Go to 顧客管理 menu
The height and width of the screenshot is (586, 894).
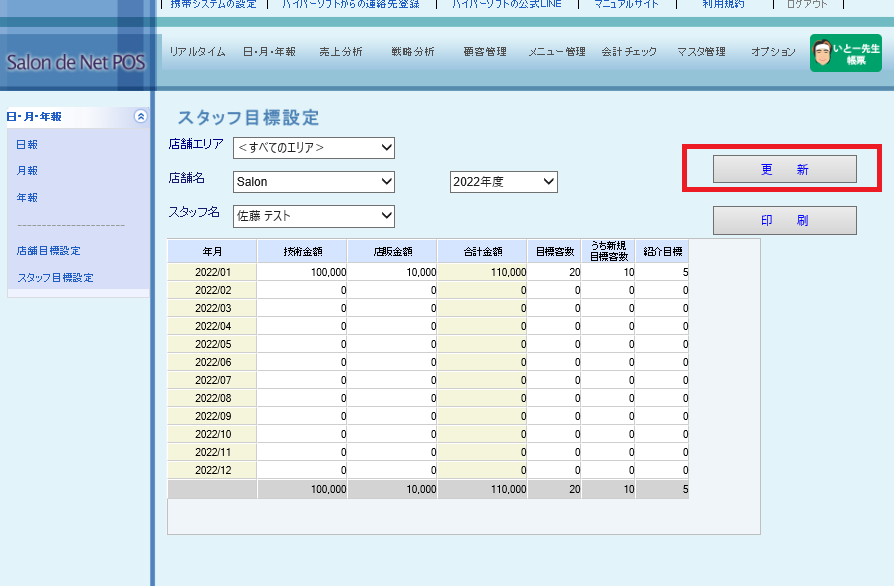(485, 52)
